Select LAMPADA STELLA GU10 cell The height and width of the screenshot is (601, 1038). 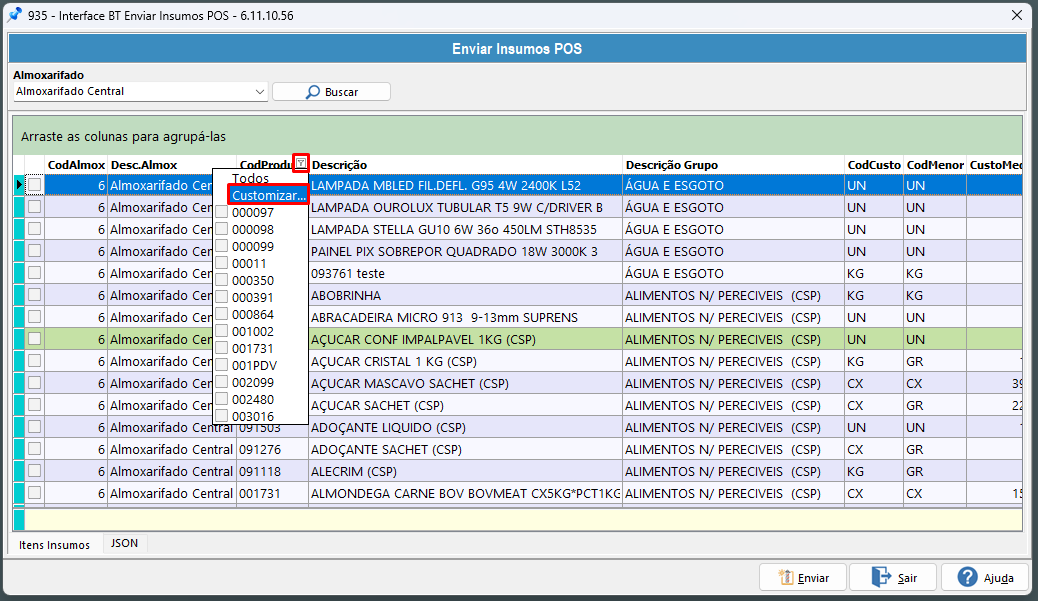coord(465,229)
